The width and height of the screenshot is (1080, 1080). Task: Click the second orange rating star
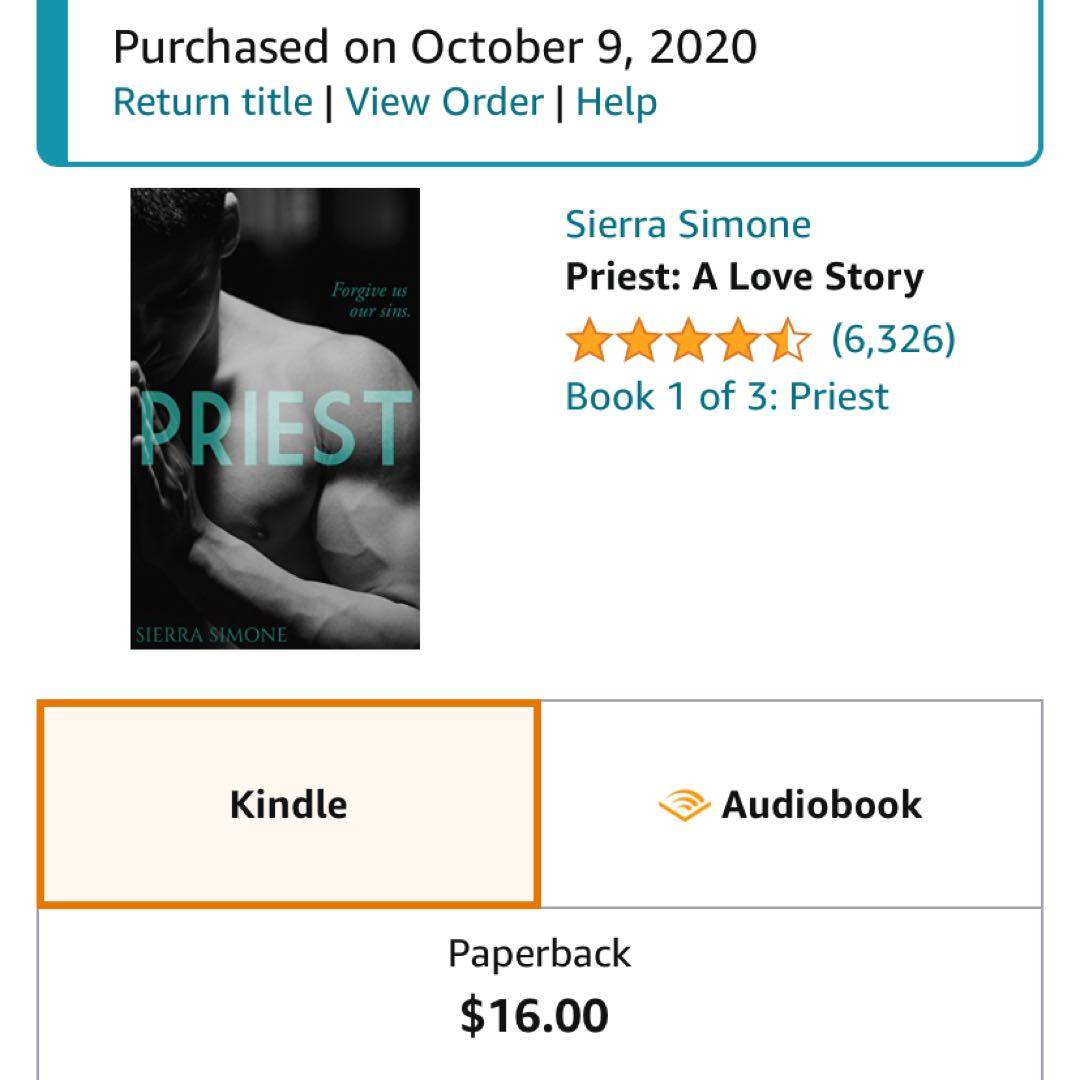click(x=638, y=340)
